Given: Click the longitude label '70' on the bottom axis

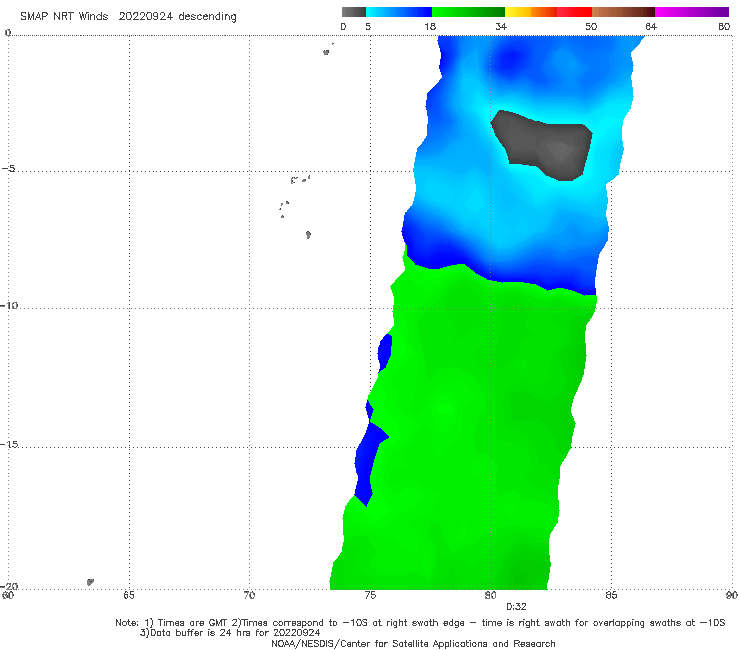Looking at the screenshot, I should click(x=249, y=595).
